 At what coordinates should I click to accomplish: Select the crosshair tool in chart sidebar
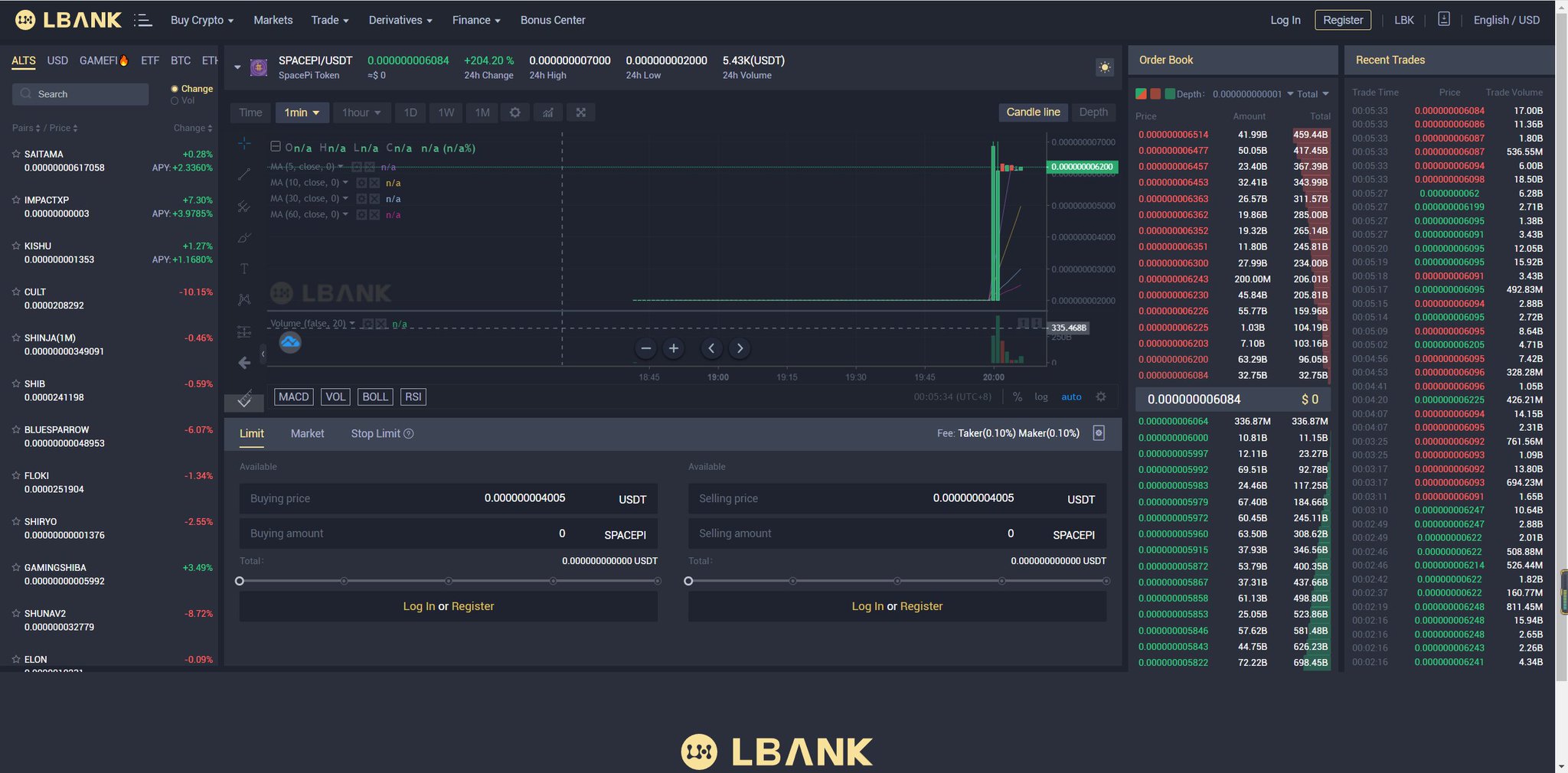[243, 144]
